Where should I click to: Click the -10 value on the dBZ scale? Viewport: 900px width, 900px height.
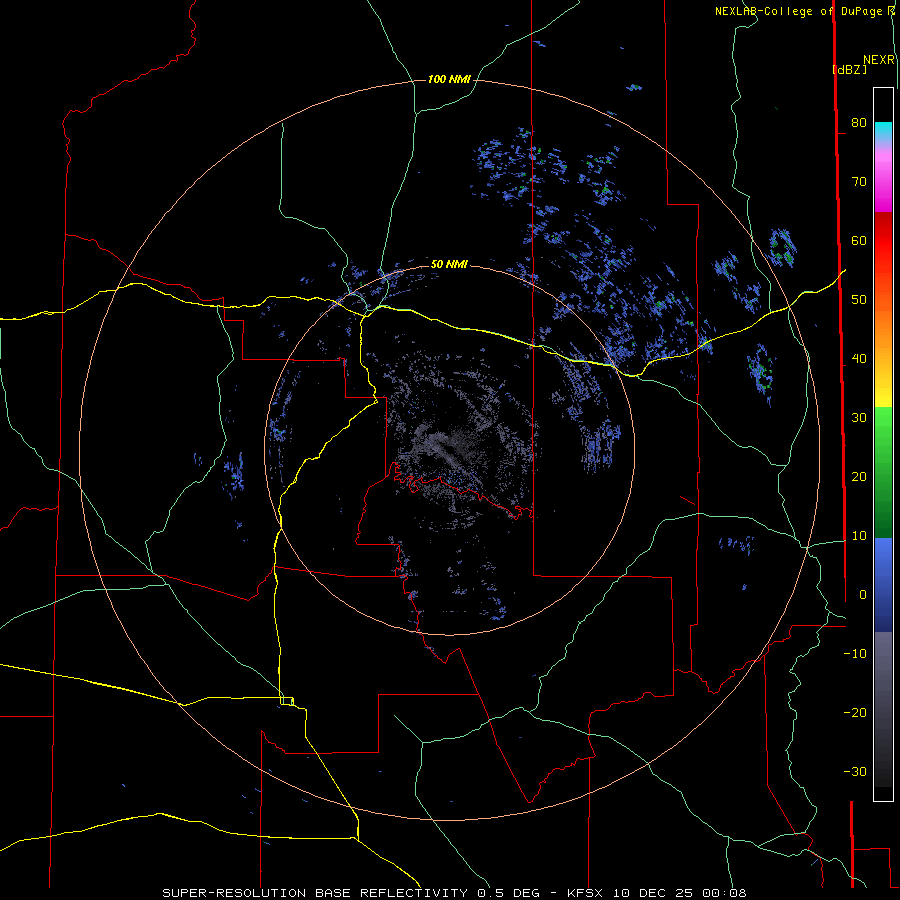855,653
